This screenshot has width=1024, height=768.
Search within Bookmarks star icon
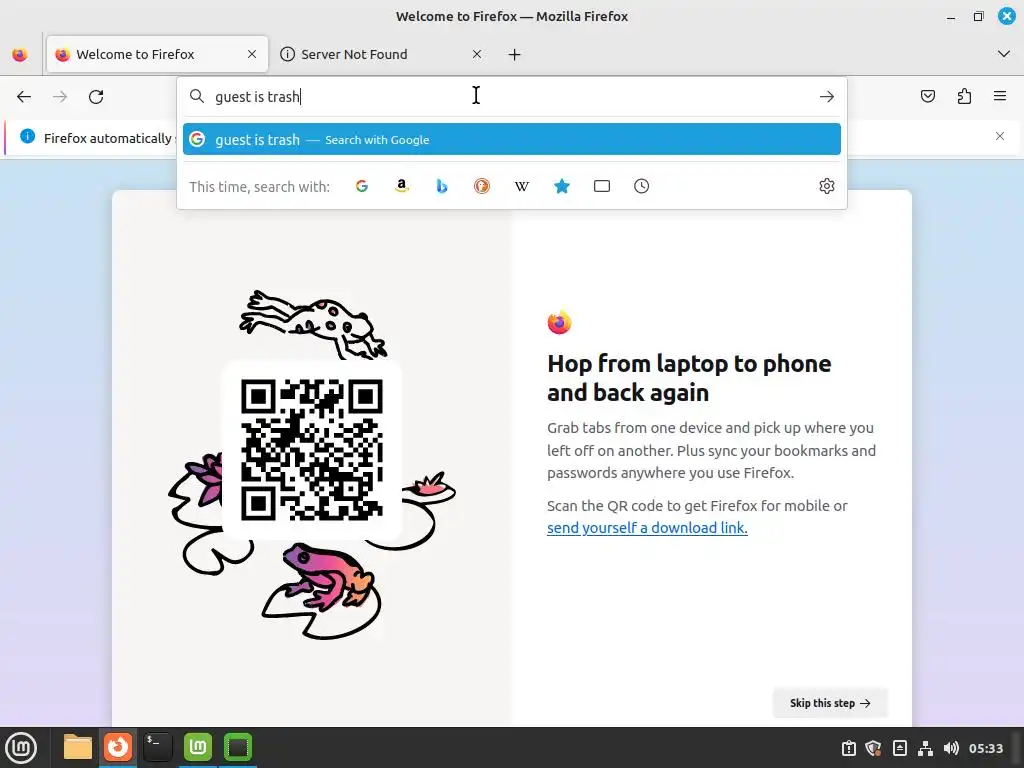(x=562, y=186)
